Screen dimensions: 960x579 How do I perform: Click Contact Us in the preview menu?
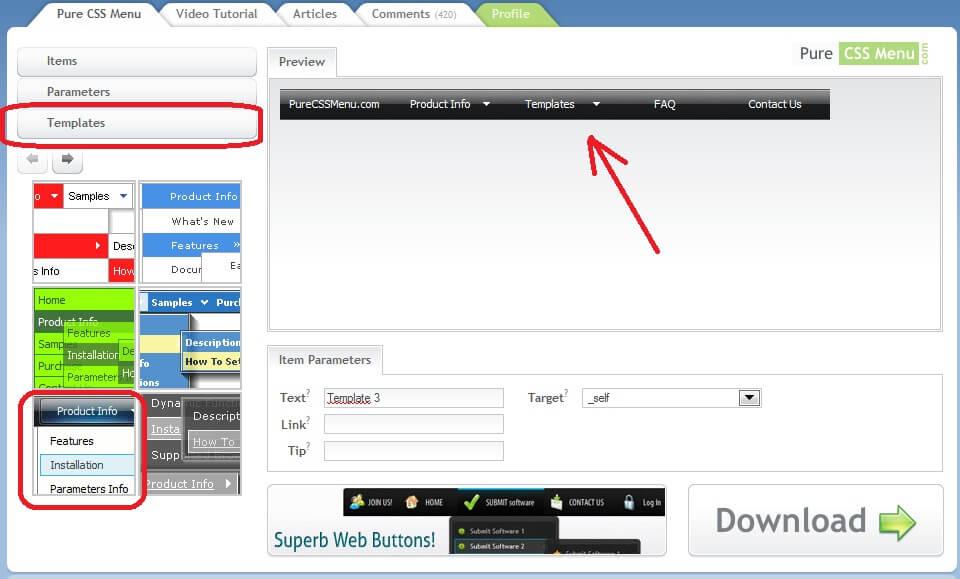[774, 104]
